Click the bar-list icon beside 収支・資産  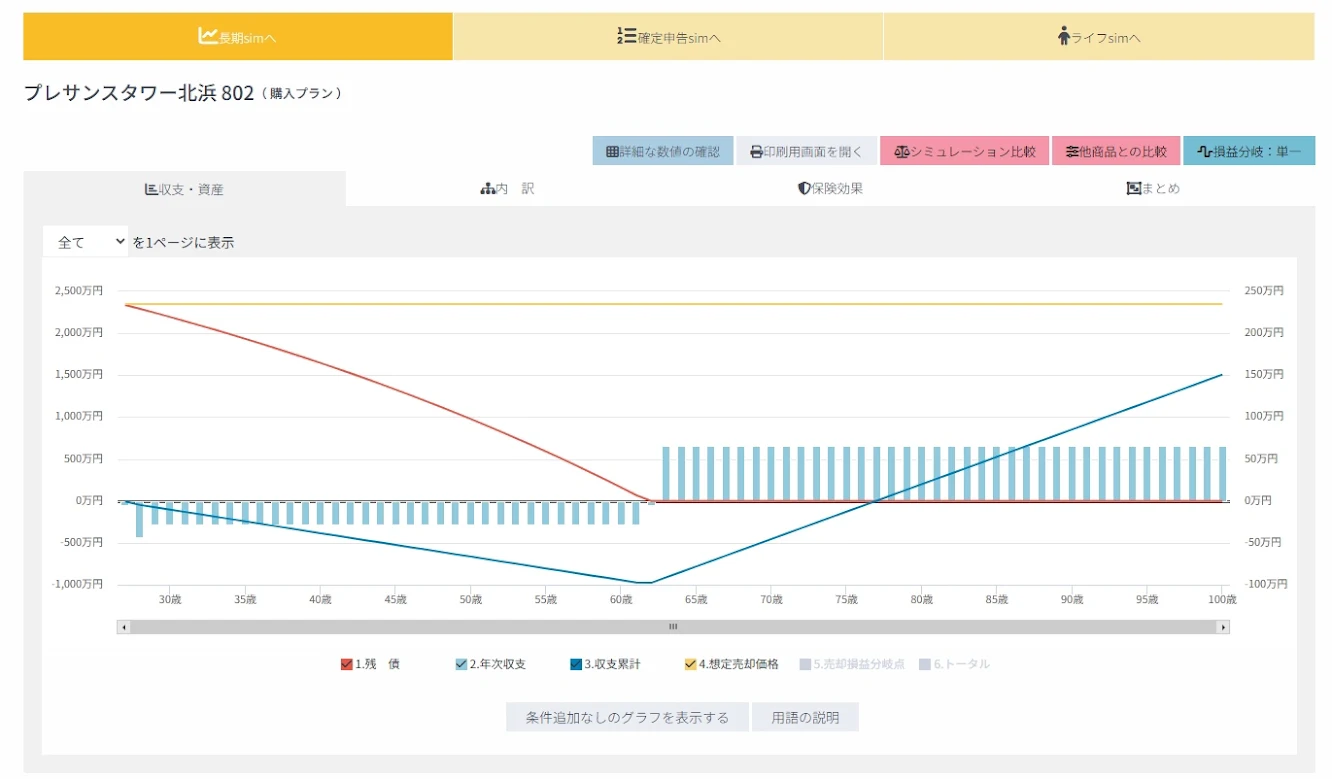click(151, 188)
